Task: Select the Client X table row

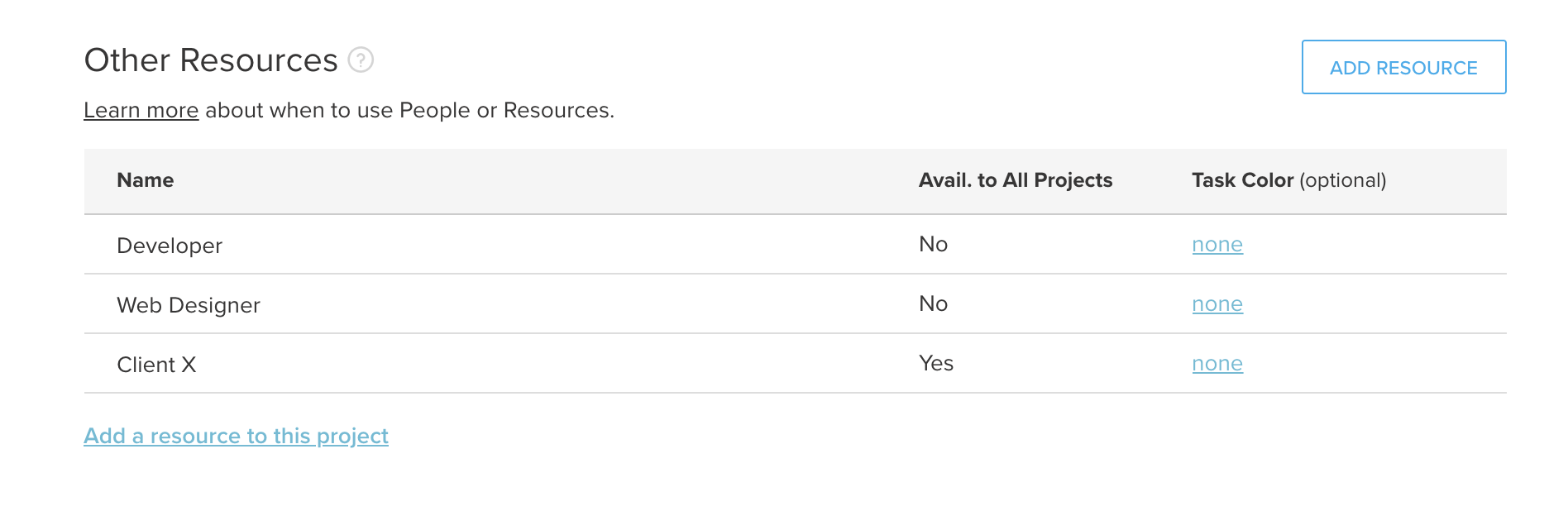Action: click(x=579, y=364)
